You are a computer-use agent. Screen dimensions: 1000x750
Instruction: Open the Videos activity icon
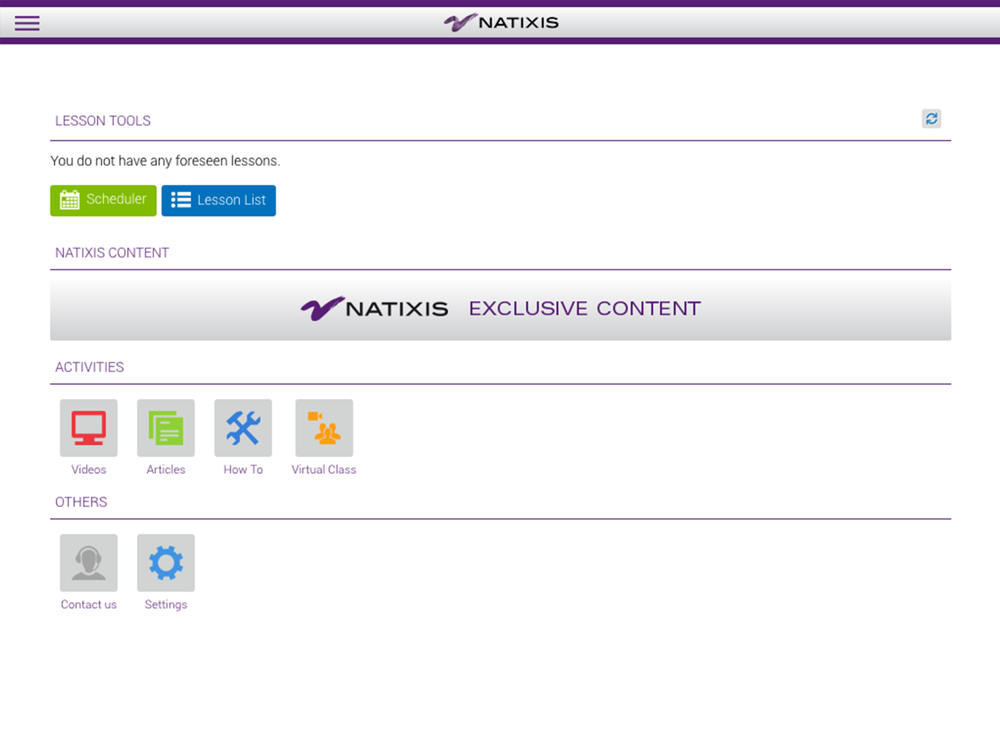(x=89, y=428)
